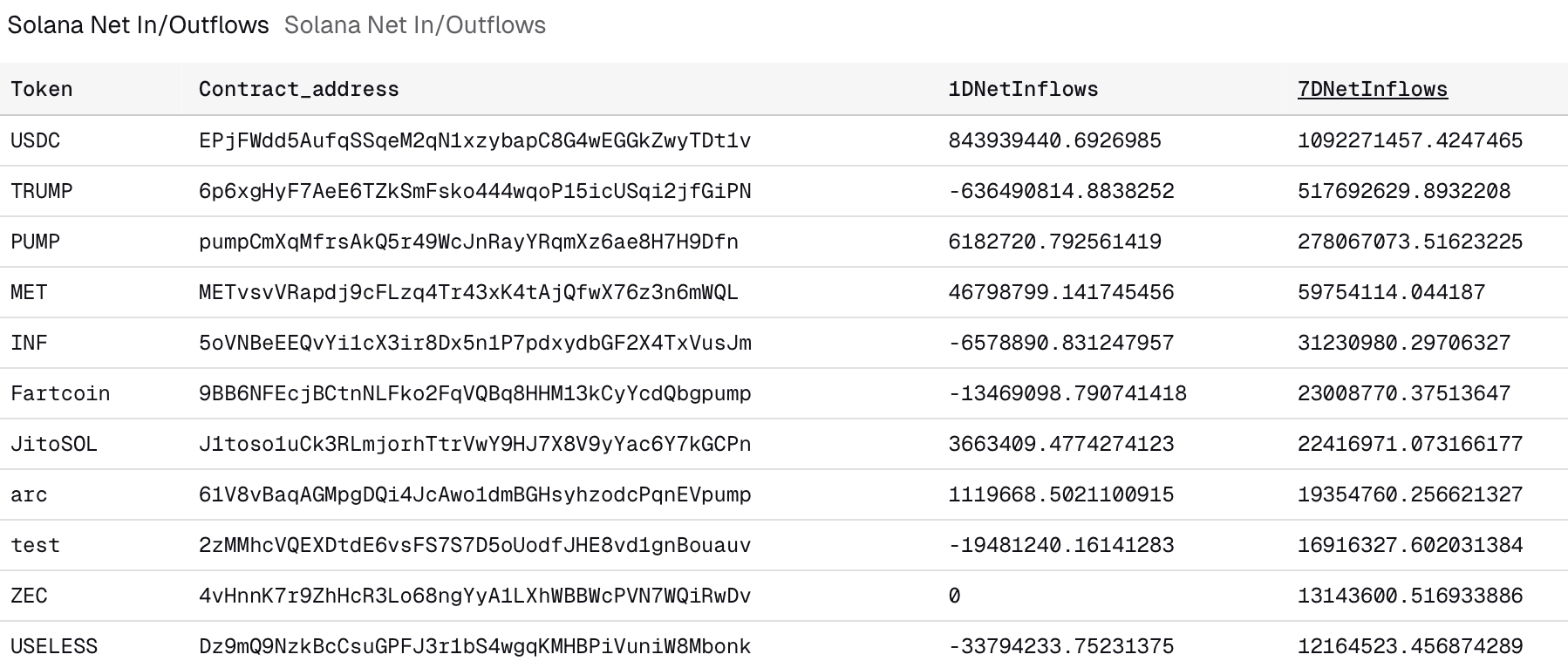Select the ZEC token cell
The image size is (1568, 668).
click(29, 596)
